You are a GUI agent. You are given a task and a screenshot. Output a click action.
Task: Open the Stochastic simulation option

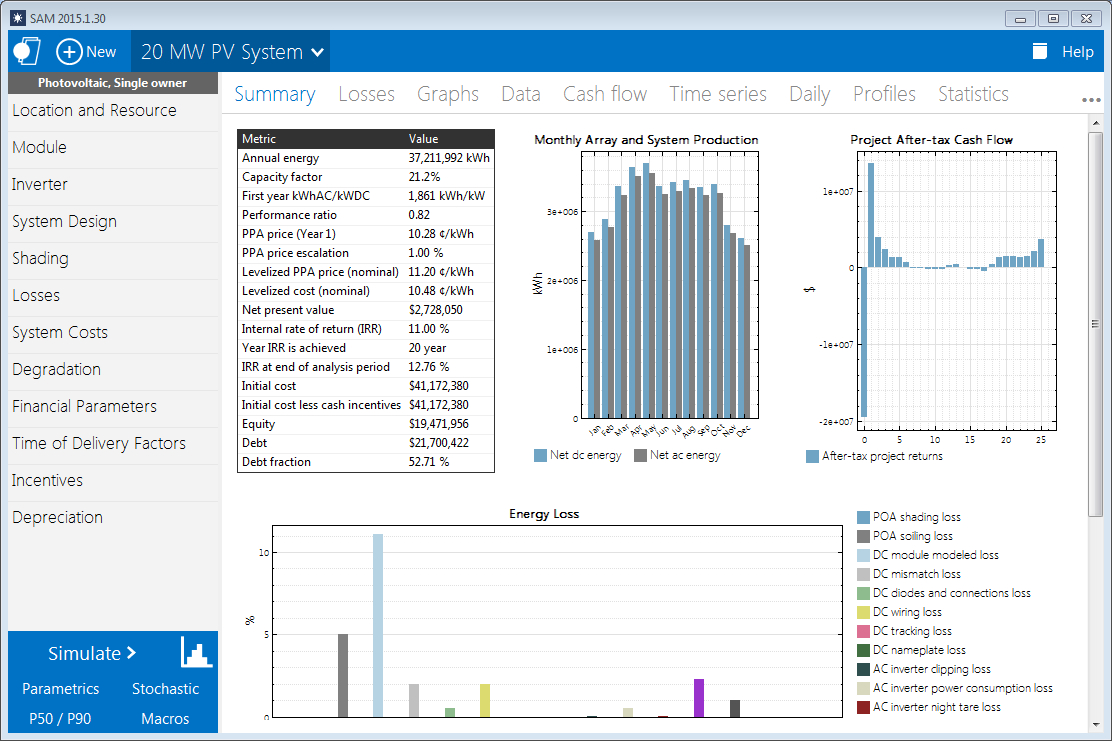pyautogui.click(x=165, y=689)
